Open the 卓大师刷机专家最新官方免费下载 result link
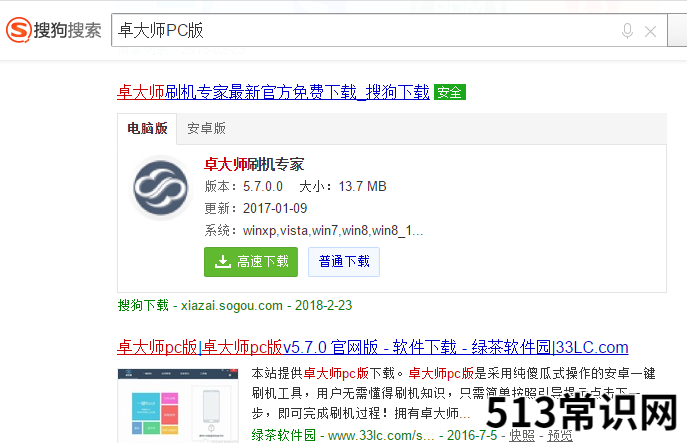 (273, 92)
